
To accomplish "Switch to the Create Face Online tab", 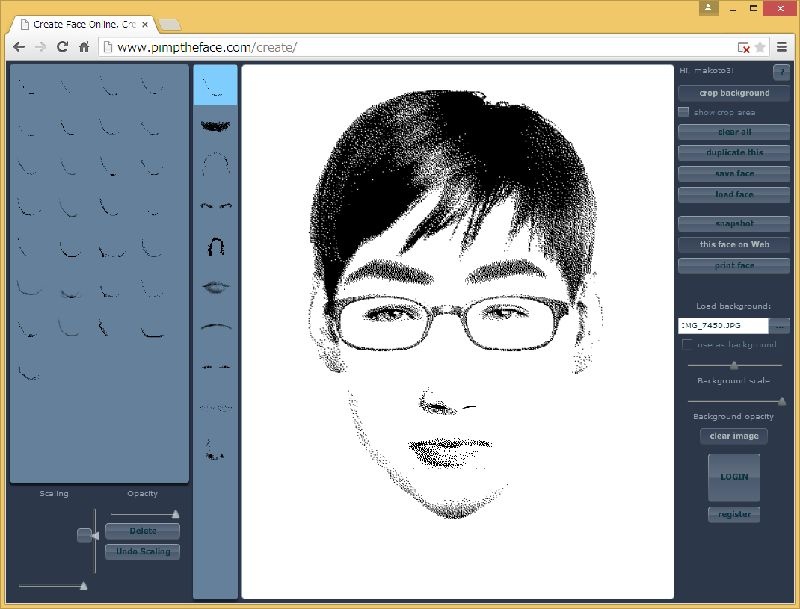I will pyautogui.click(x=82, y=23).
